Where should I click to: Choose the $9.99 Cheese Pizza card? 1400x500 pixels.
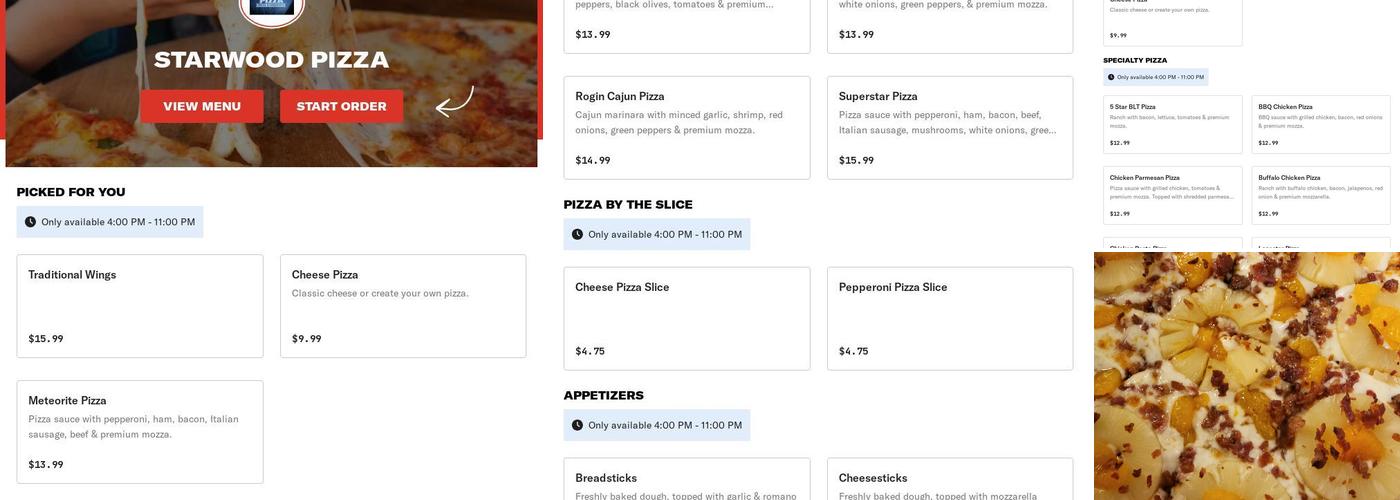[403, 306]
